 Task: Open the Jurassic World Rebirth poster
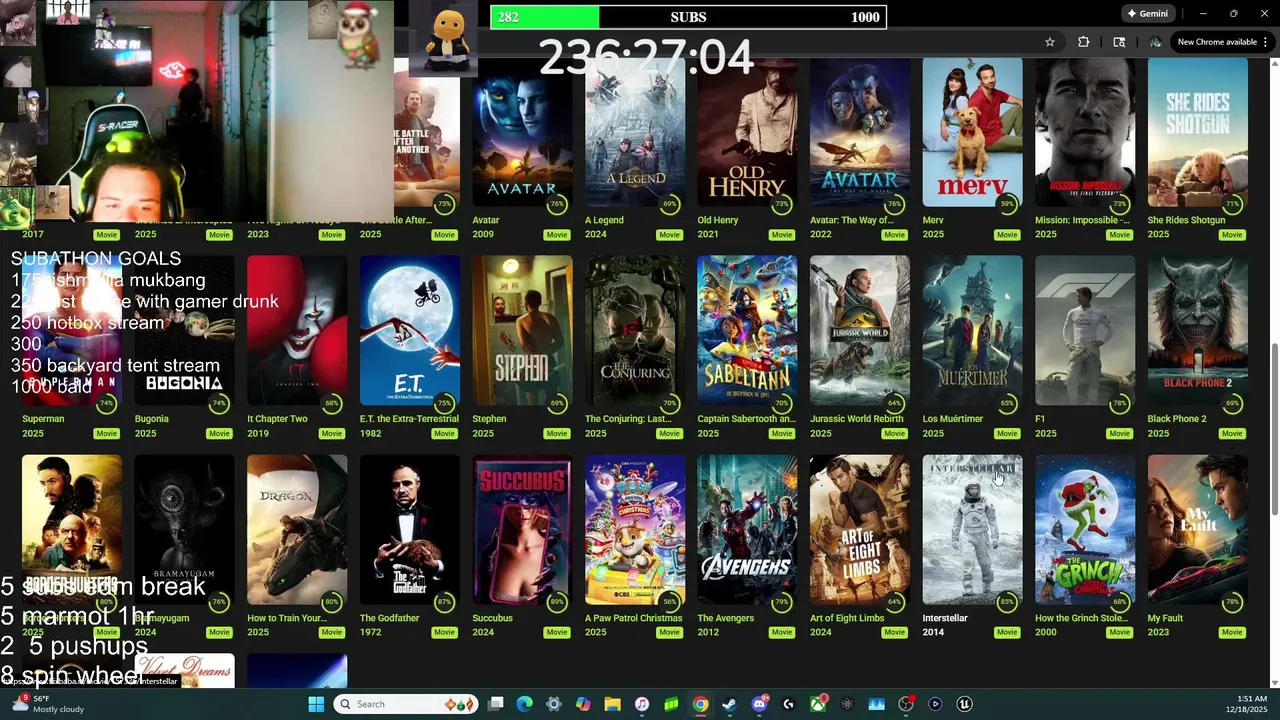click(860, 331)
